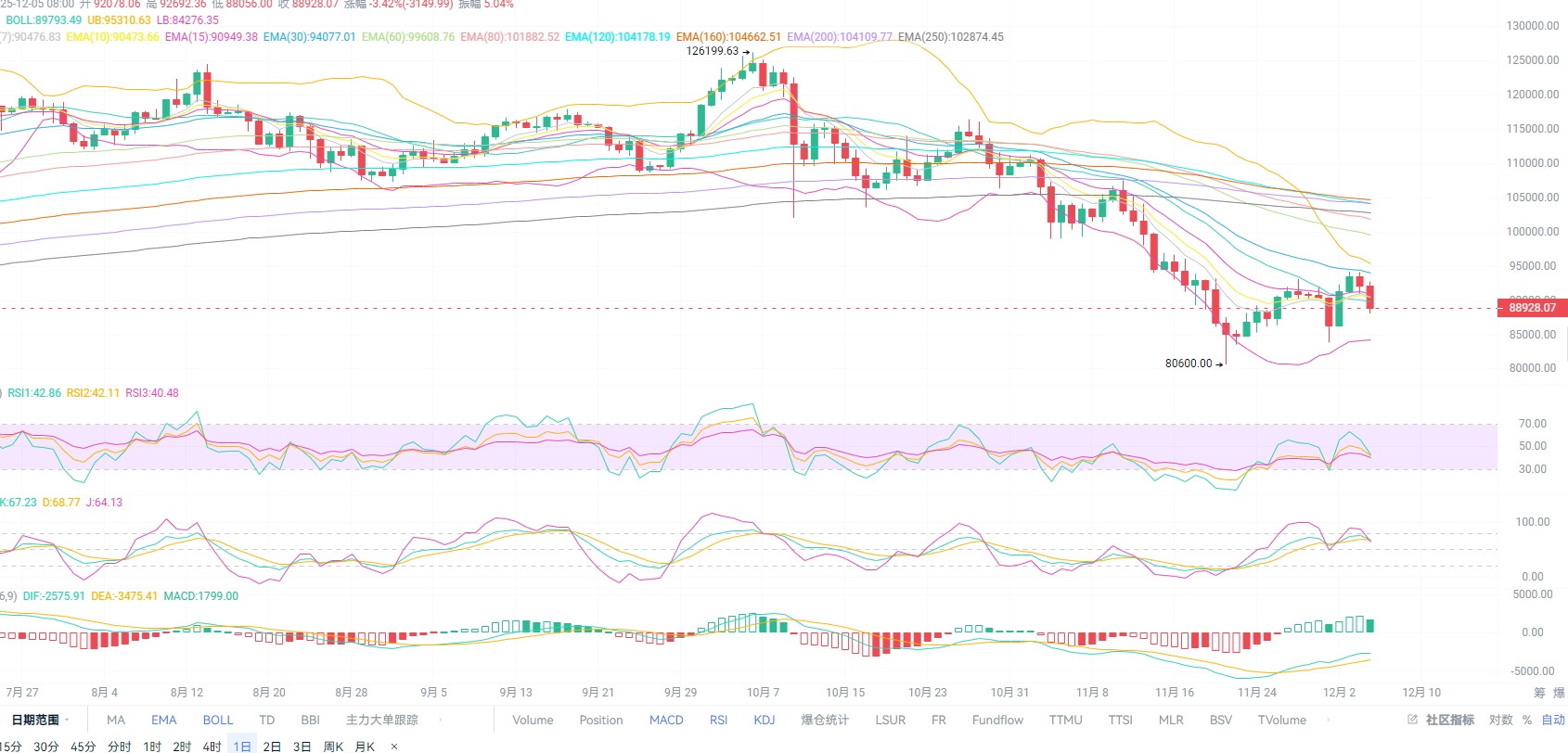1568x753 pixels.
Task: Click the 爆 icon on the time axis
Action: (1559, 693)
